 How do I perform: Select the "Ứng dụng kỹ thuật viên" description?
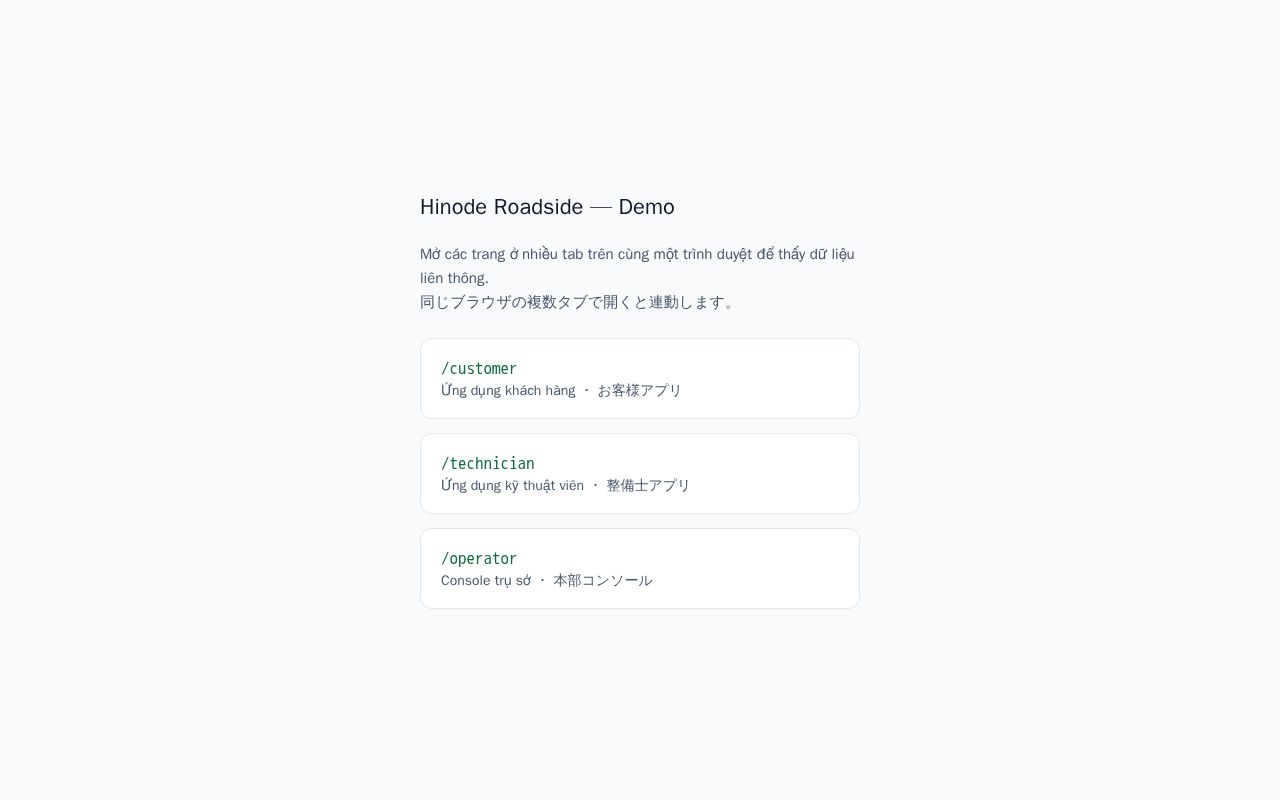[512, 486]
